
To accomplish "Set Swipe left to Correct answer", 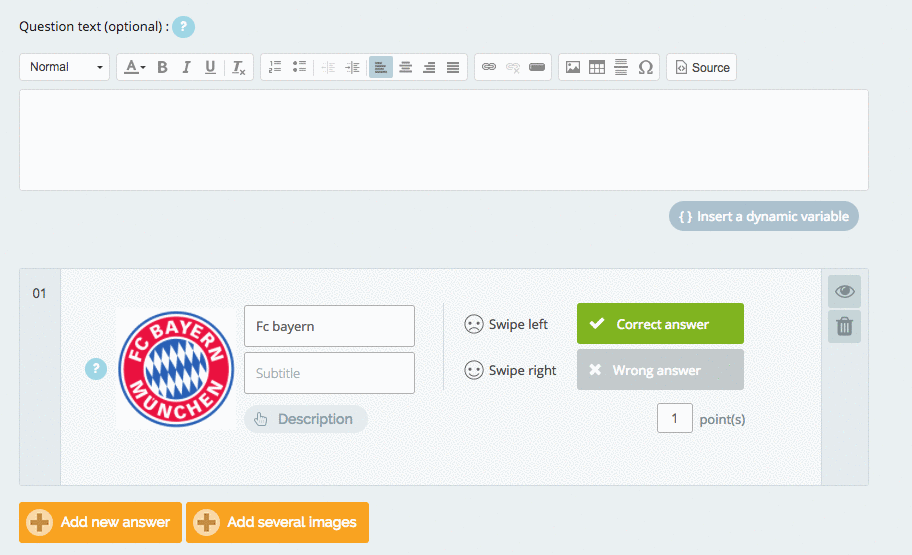I will click(660, 323).
